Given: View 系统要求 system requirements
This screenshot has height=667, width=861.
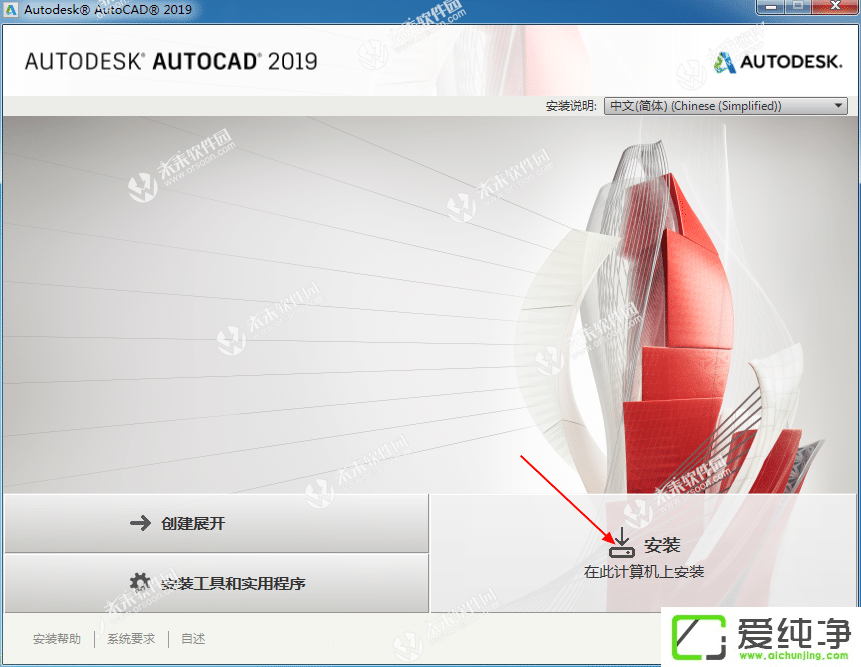Looking at the screenshot, I should [x=131, y=638].
